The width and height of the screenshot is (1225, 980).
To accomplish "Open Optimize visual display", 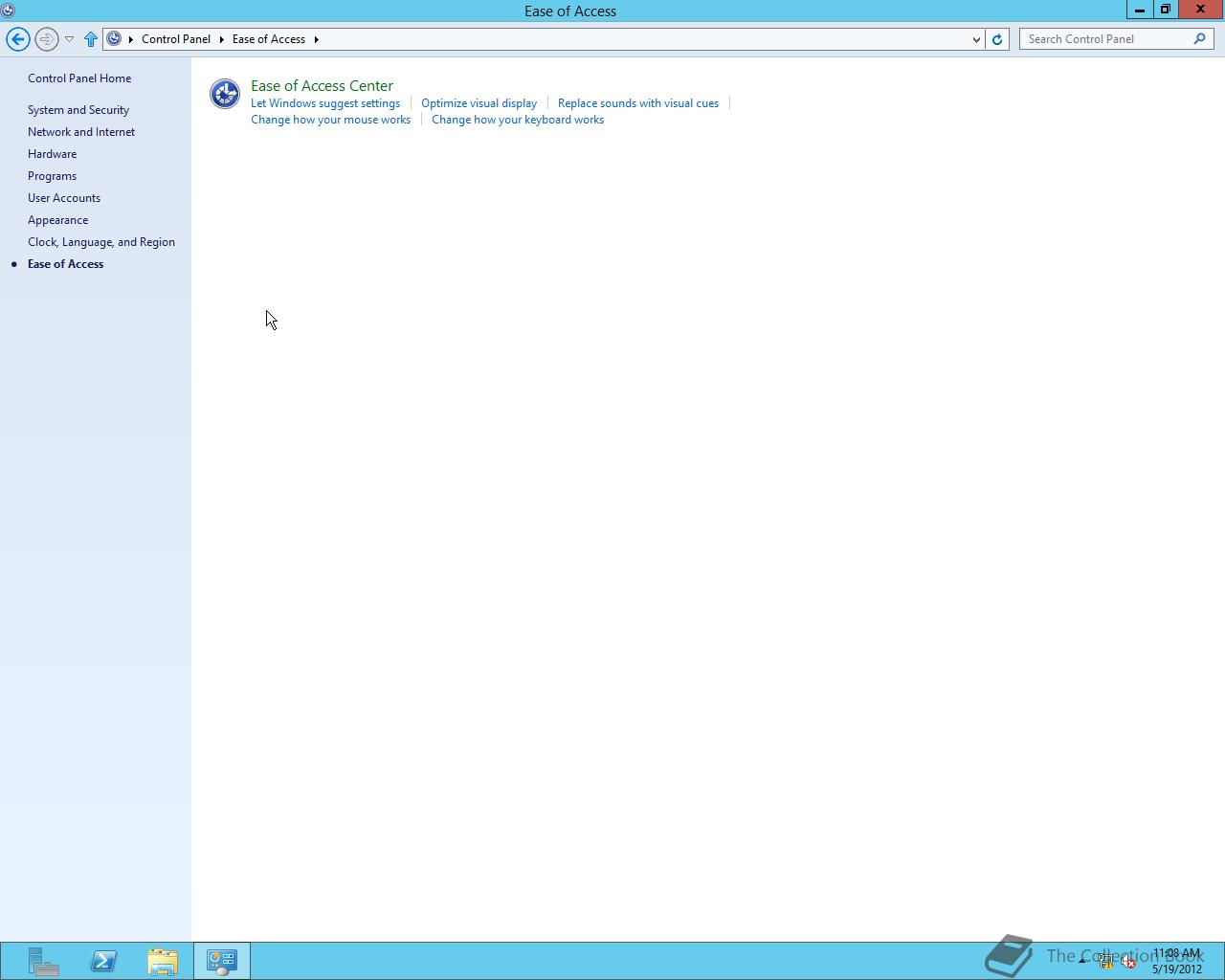I will 479,103.
